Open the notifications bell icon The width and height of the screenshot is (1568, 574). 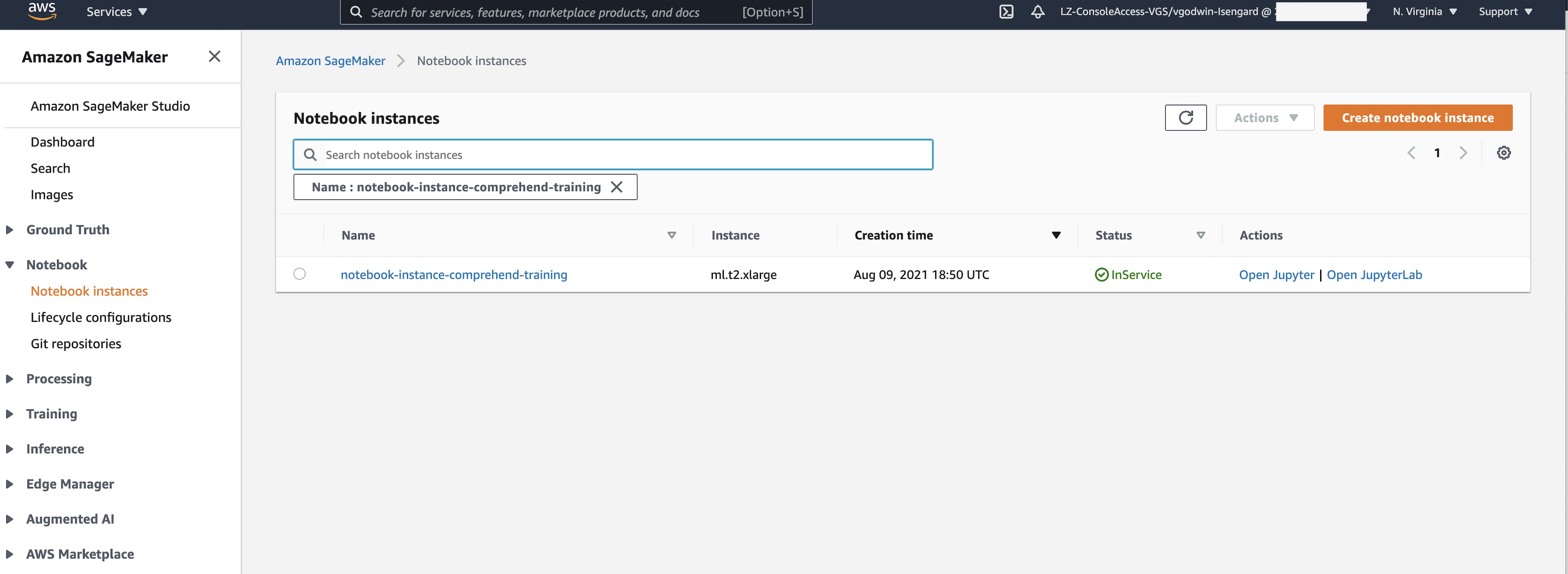(x=1038, y=12)
